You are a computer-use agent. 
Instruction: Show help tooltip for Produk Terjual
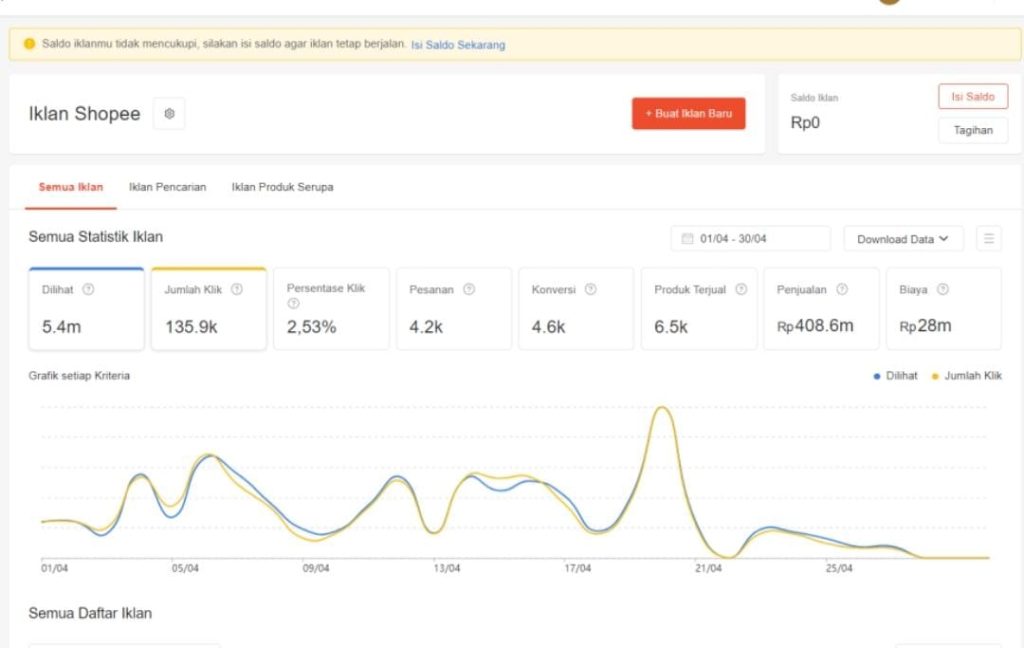(x=741, y=289)
